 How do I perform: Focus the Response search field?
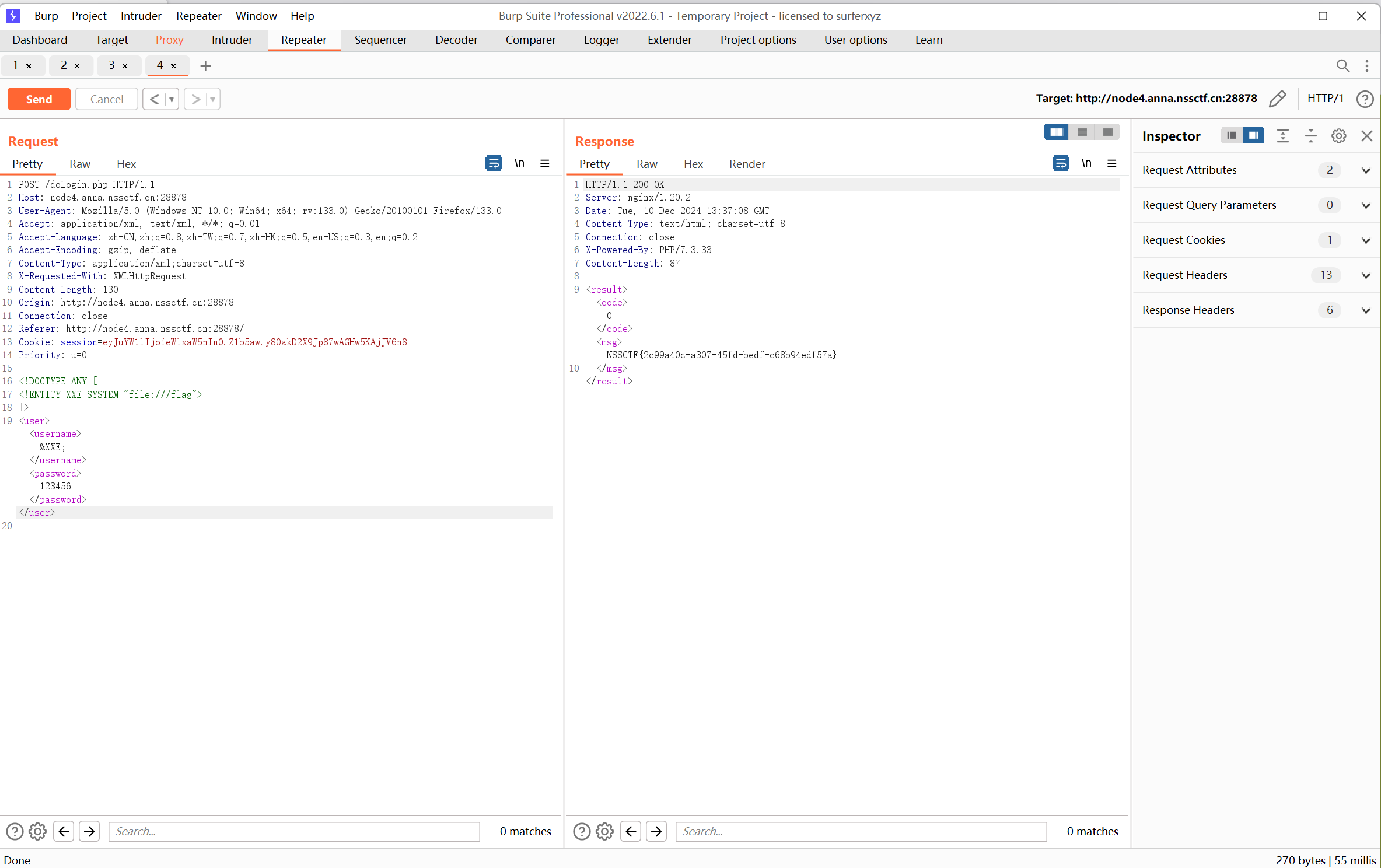click(x=861, y=831)
